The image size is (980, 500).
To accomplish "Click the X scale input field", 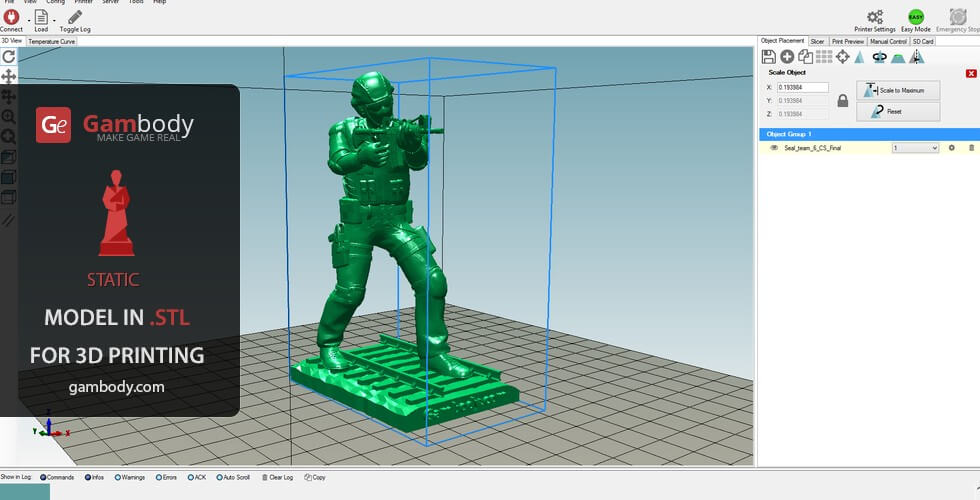I will (802, 87).
